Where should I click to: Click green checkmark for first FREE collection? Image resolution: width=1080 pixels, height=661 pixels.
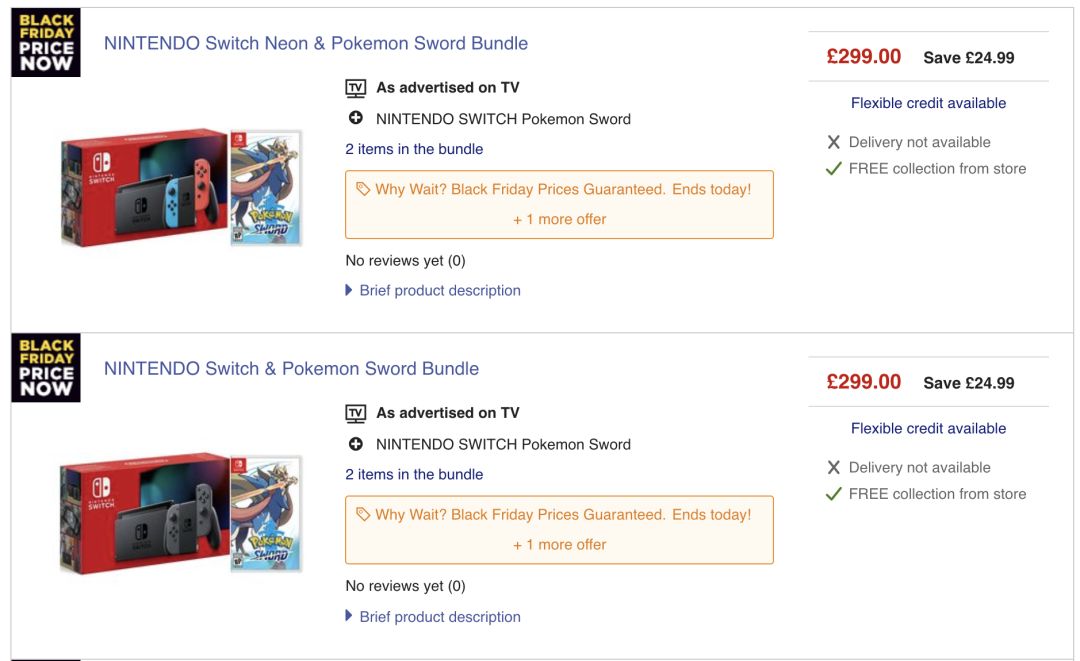833,169
